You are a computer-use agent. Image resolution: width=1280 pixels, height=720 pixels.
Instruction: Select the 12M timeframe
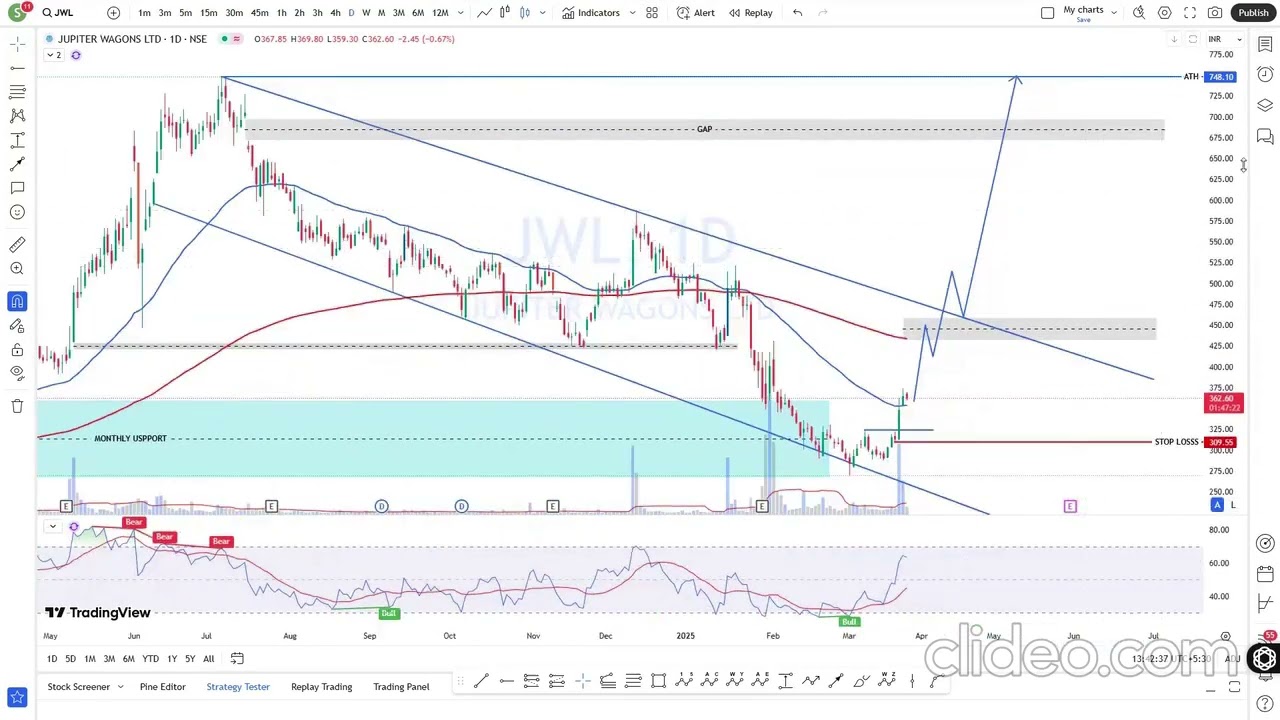pyautogui.click(x=440, y=13)
